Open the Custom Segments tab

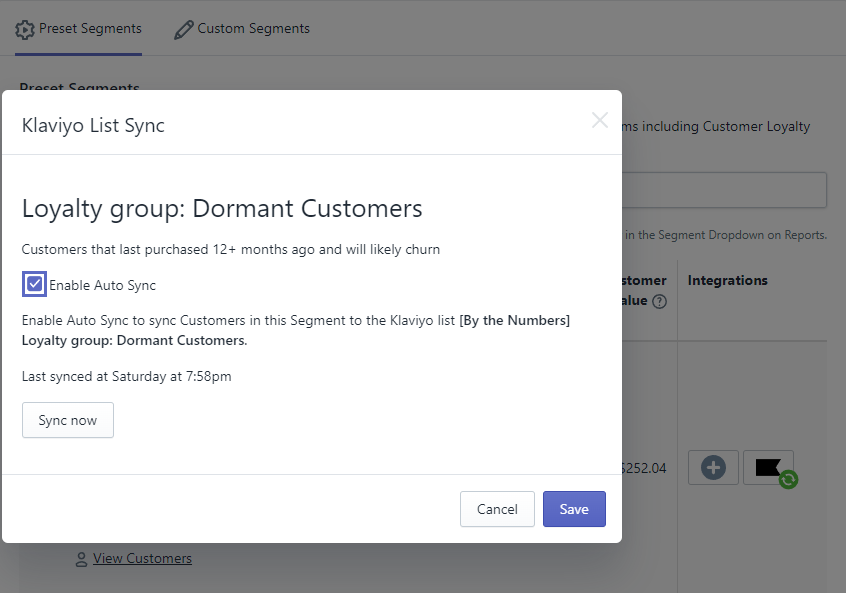tap(242, 29)
